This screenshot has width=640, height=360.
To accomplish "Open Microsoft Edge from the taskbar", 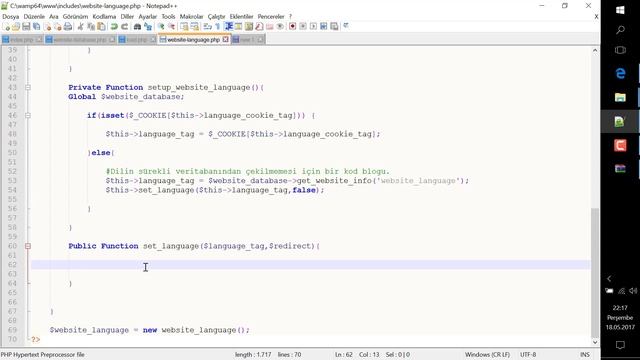I will pyautogui.click(x=620, y=73).
